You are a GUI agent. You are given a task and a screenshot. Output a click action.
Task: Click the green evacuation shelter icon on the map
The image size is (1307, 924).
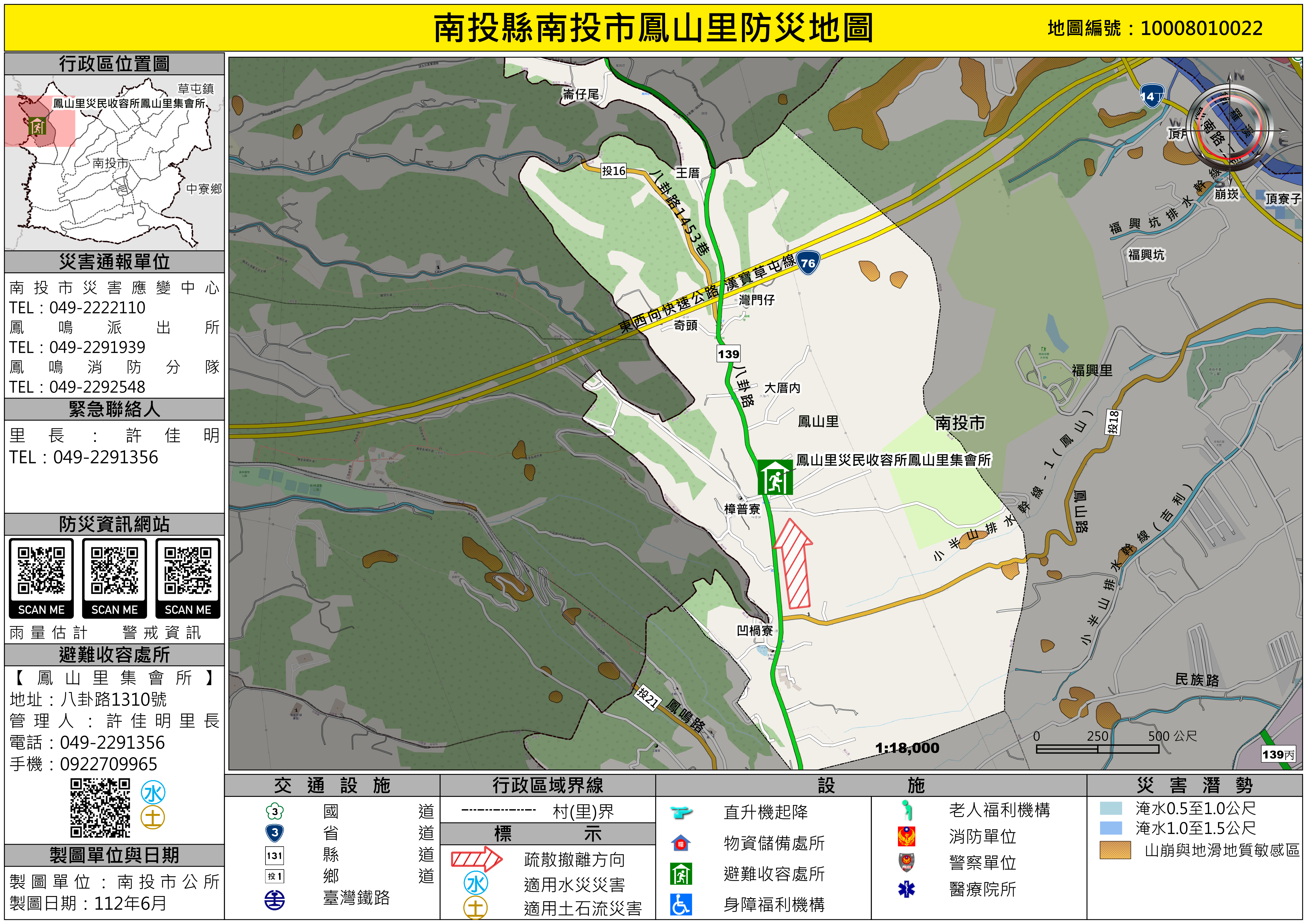coord(775,477)
